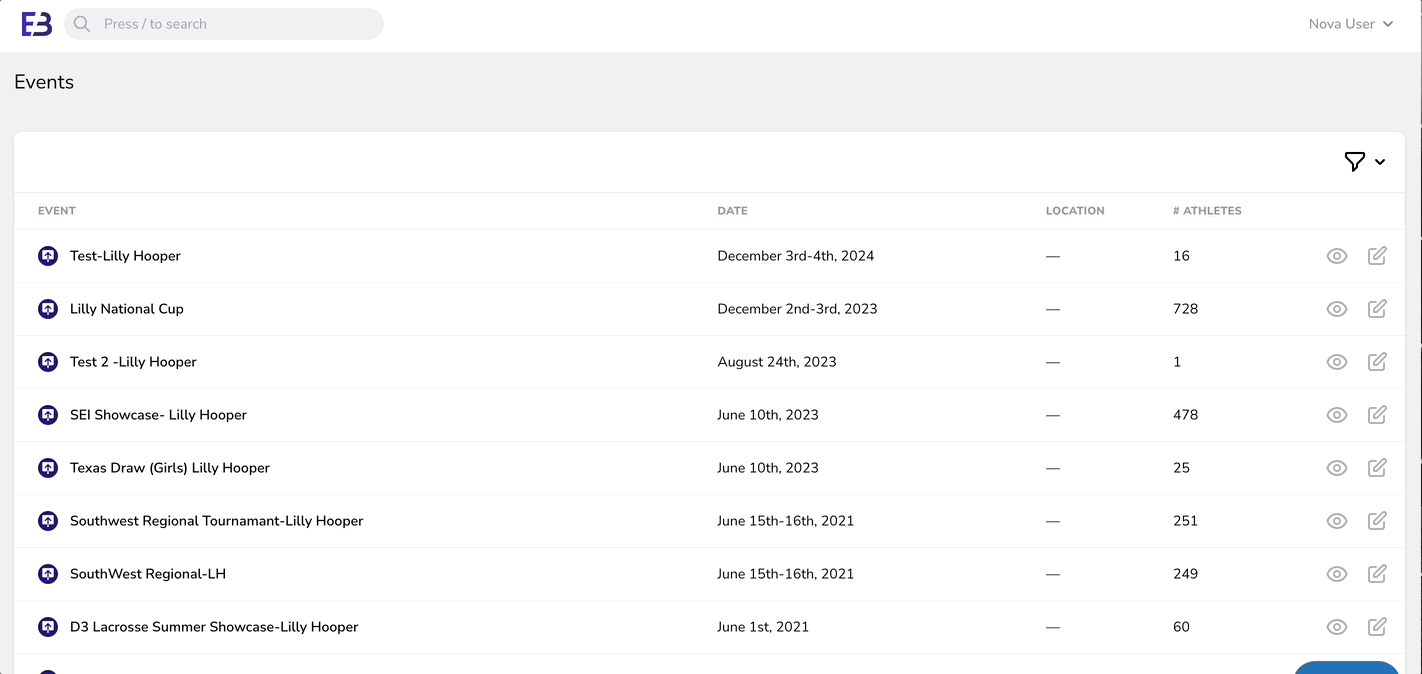Click edit icon for SouthWest Regional-LH
The height and width of the screenshot is (674, 1422).
click(1377, 574)
